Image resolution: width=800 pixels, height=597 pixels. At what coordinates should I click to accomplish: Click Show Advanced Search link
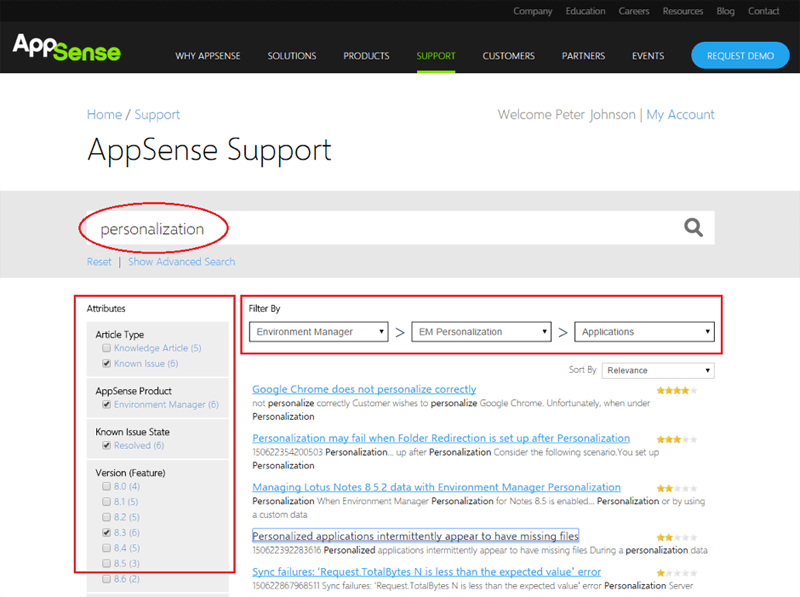pos(182,262)
